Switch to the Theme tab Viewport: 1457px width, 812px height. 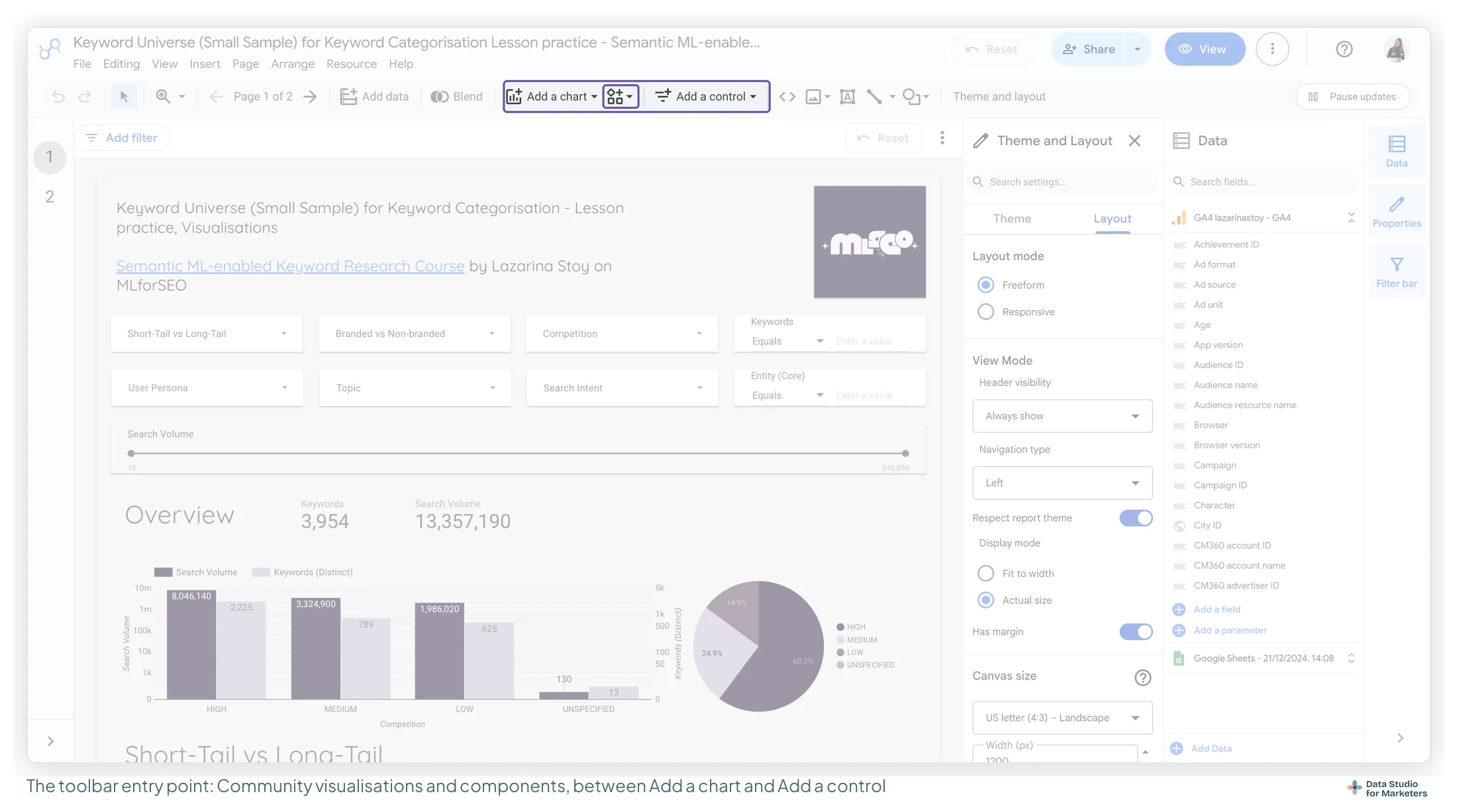(1012, 219)
